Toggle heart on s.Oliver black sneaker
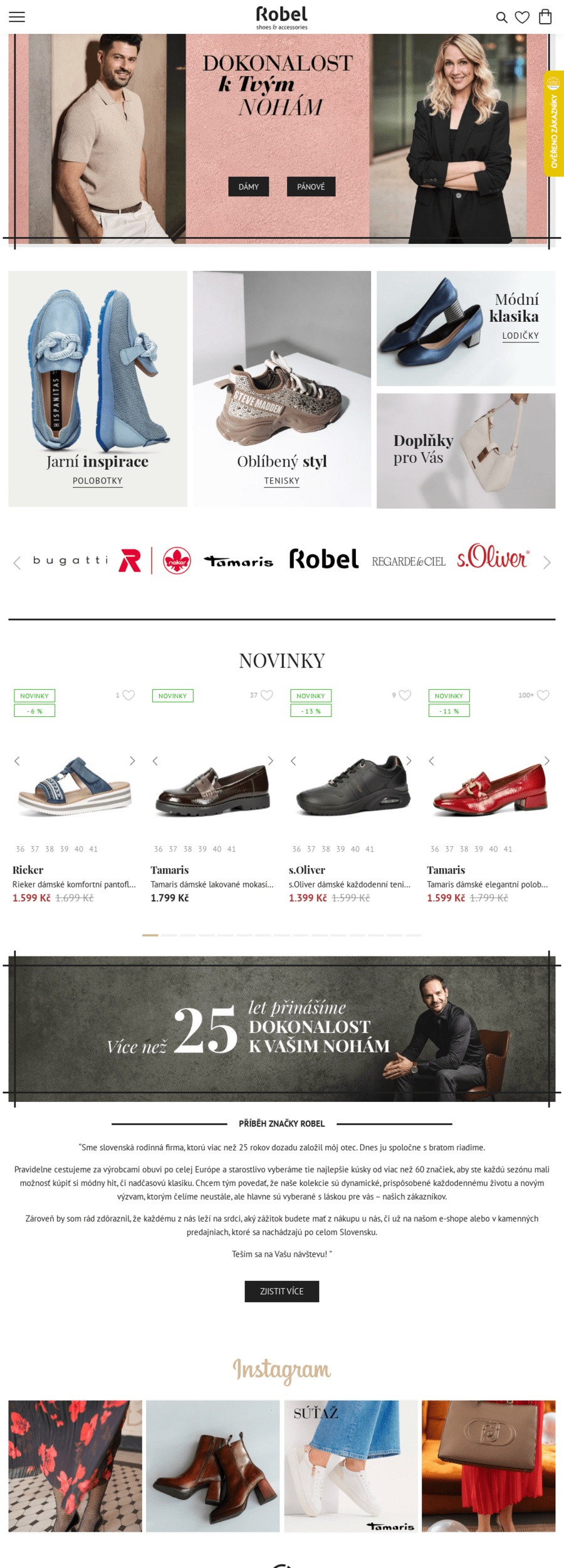The image size is (564, 1568). tap(405, 695)
